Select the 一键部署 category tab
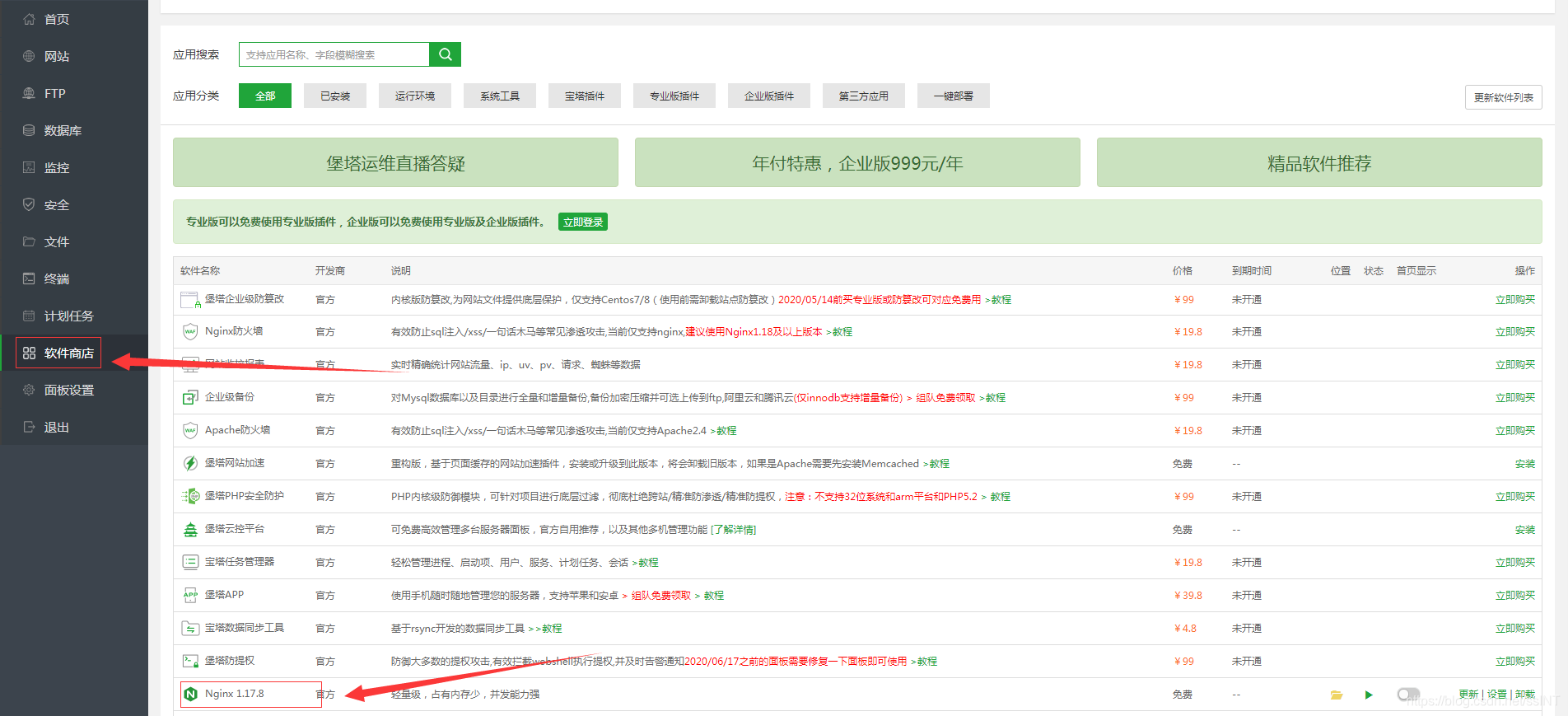 954,96
